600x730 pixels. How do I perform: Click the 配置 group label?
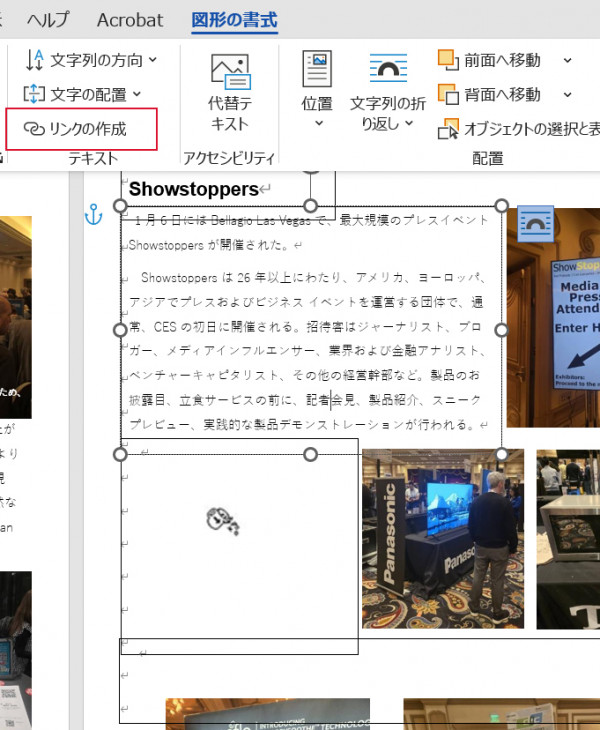(x=488, y=158)
